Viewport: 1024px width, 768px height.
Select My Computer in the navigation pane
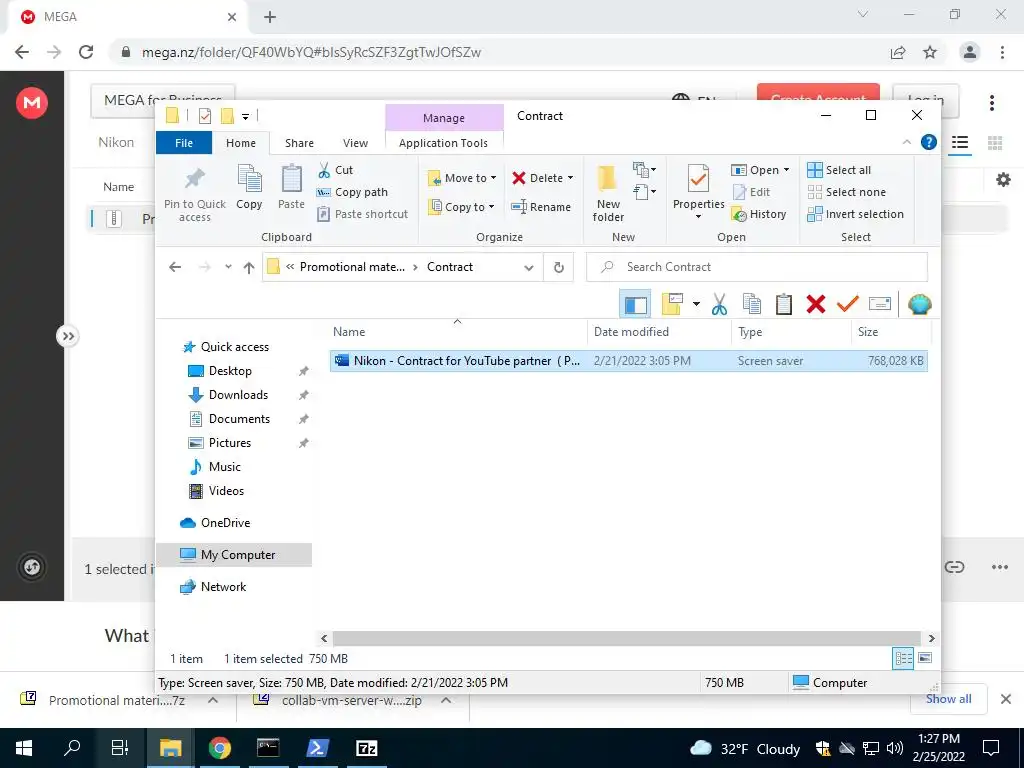[234, 555]
